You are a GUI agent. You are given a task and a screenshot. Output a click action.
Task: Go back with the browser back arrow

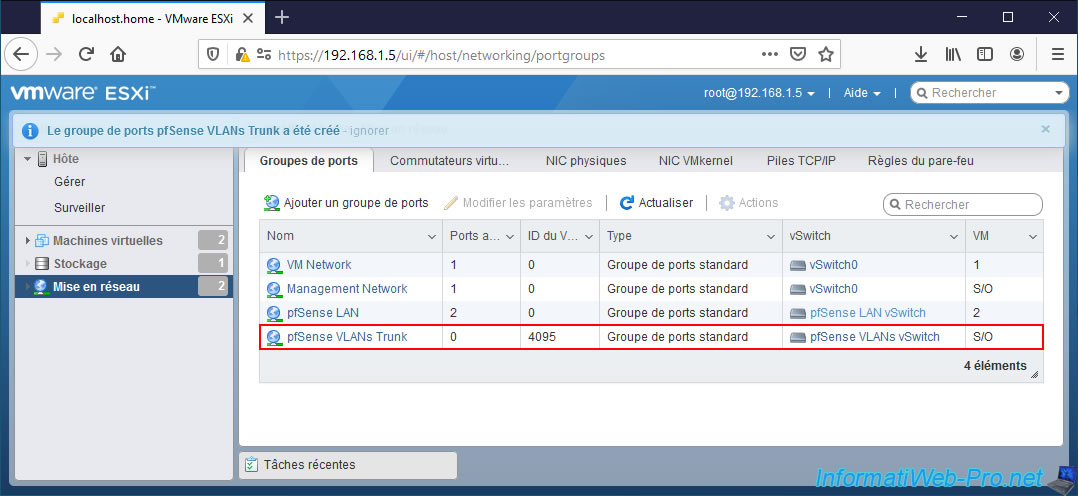pos(21,54)
